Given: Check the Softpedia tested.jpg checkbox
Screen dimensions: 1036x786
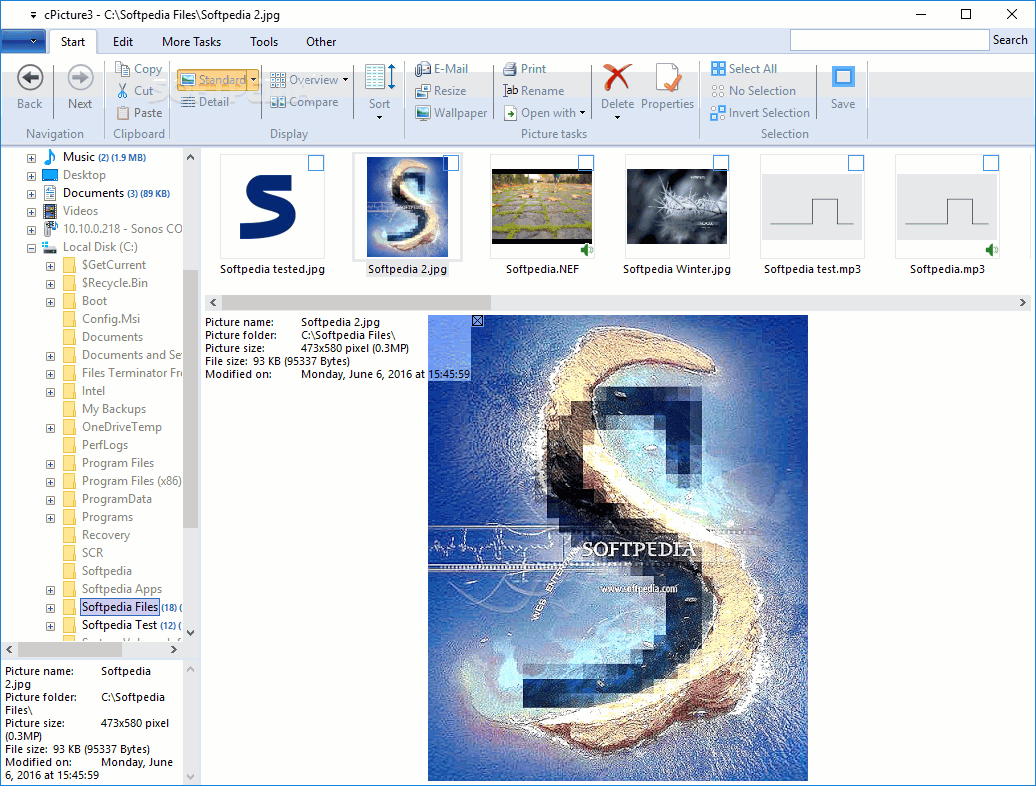Looking at the screenshot, I should 316,163.
